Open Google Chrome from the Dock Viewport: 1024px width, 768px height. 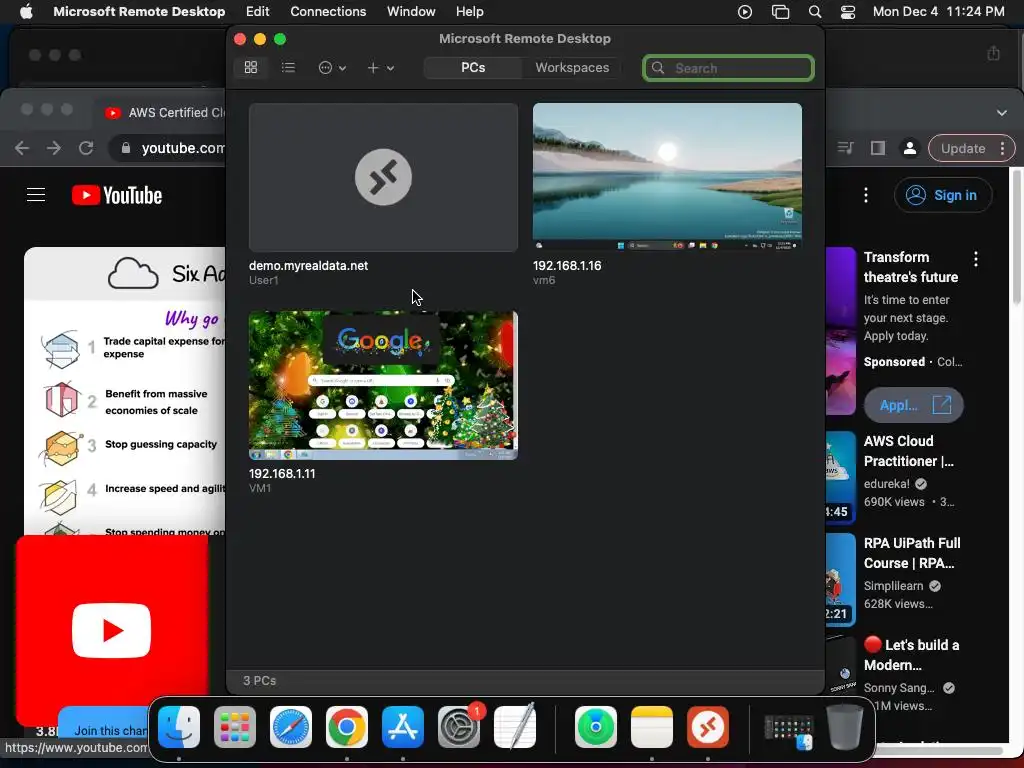[x=347, y=727]
